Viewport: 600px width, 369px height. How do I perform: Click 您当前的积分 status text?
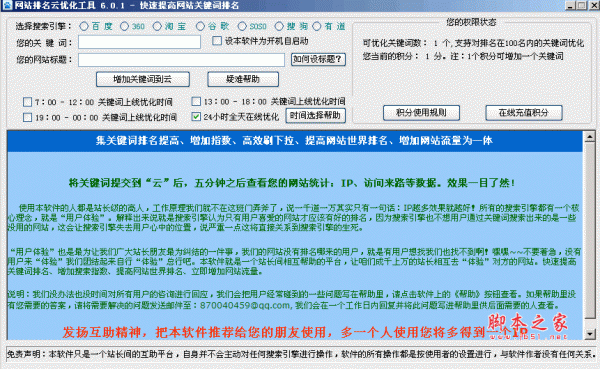point(463,57)
